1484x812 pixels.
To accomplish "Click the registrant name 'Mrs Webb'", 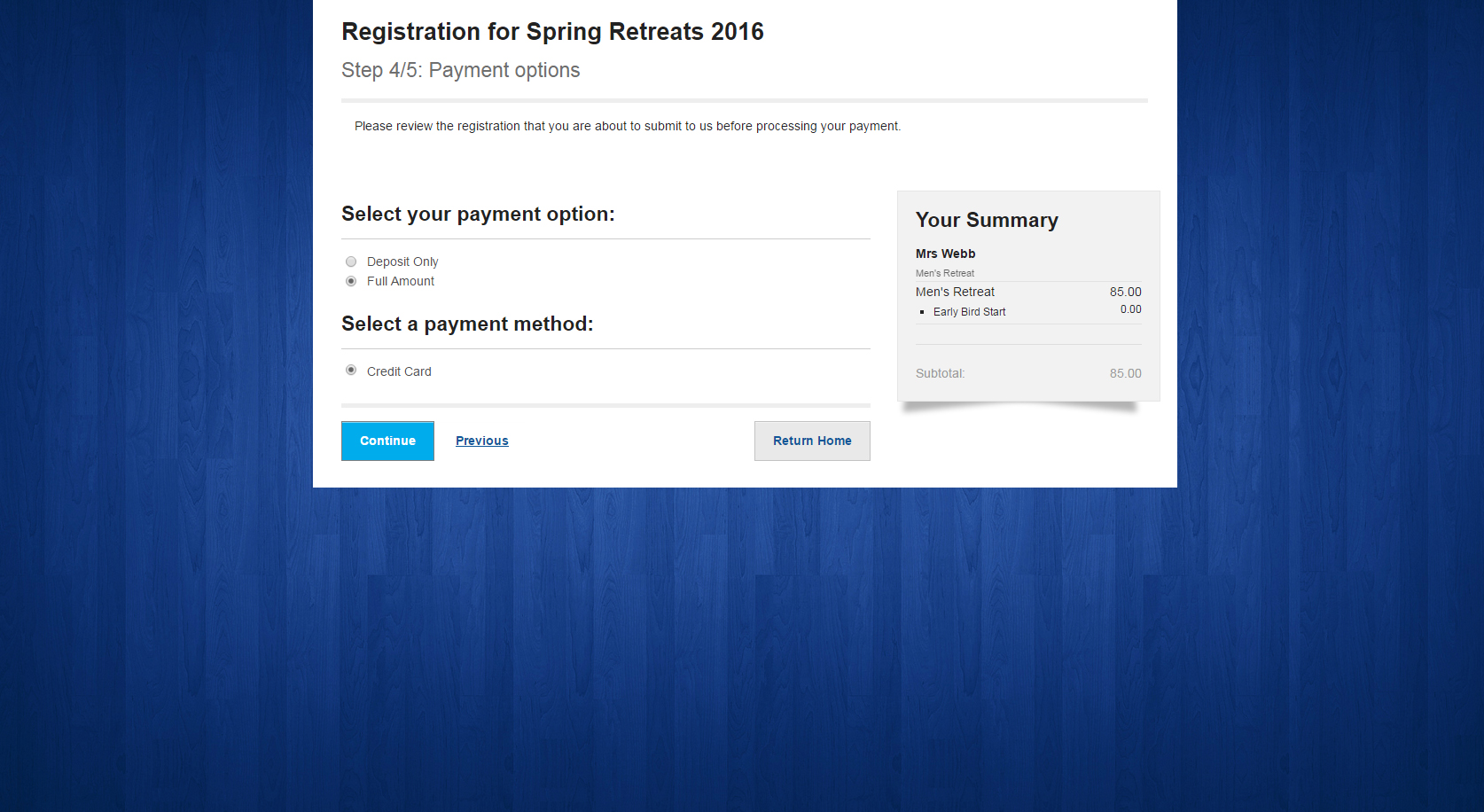I will 945,254.
